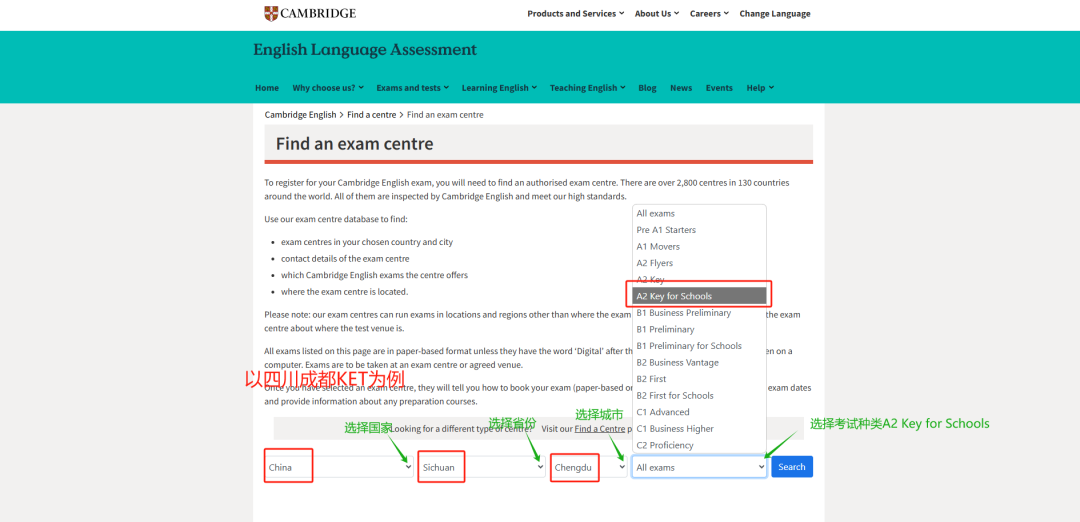The image size is (1080, 522).
Task: Open the Events page
Action: (x=719, y=88)
